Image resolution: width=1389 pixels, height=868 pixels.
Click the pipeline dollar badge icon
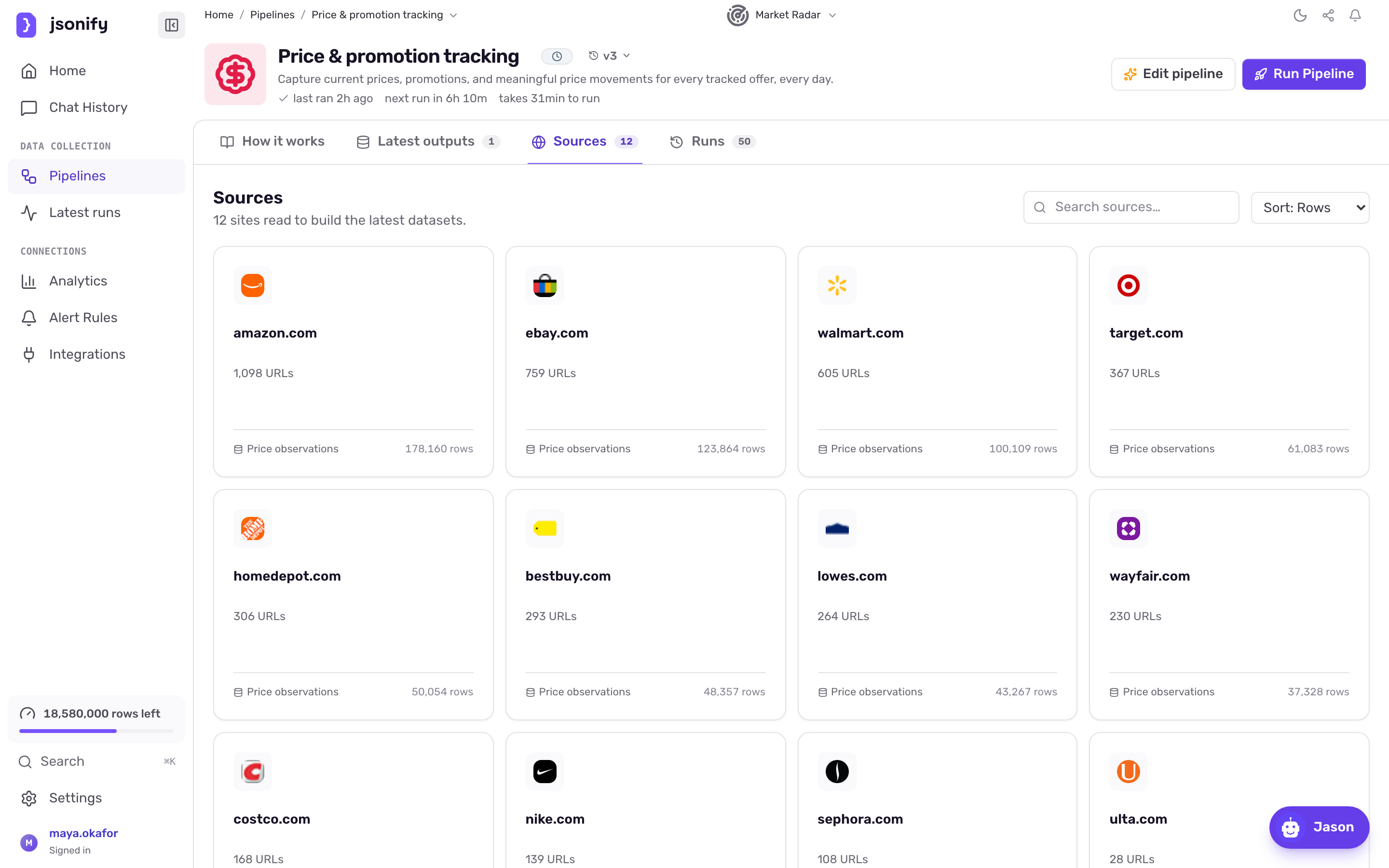click(x=235, y=74)
